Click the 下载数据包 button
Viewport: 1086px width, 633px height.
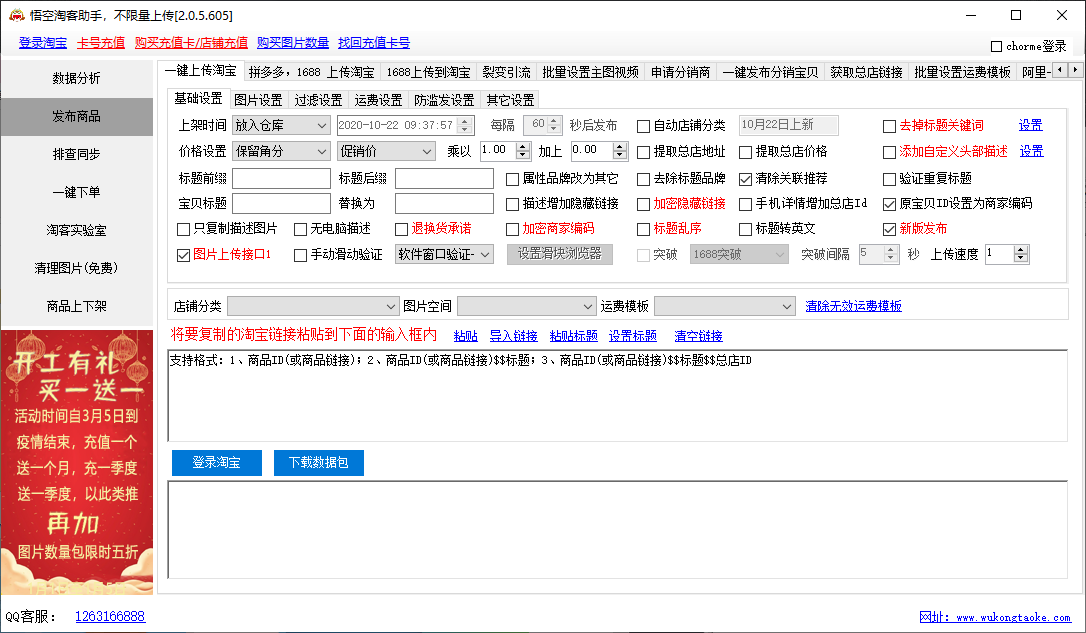coord(319,463)
